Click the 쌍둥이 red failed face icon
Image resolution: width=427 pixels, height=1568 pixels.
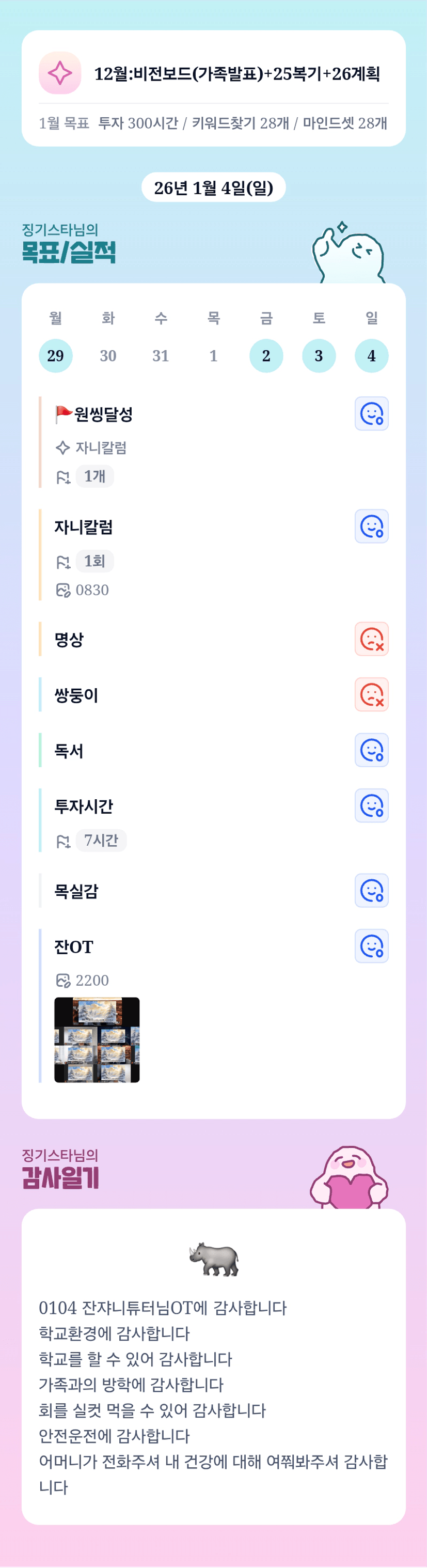371,694
